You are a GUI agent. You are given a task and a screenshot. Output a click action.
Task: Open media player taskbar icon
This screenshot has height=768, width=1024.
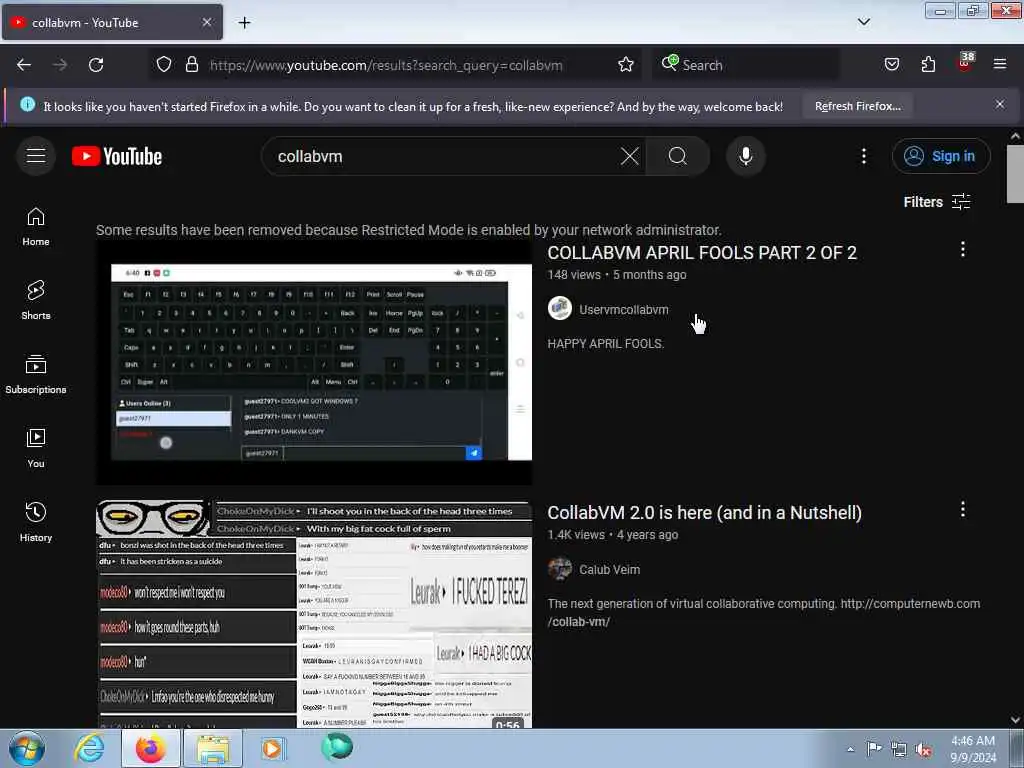pos(272,749)
